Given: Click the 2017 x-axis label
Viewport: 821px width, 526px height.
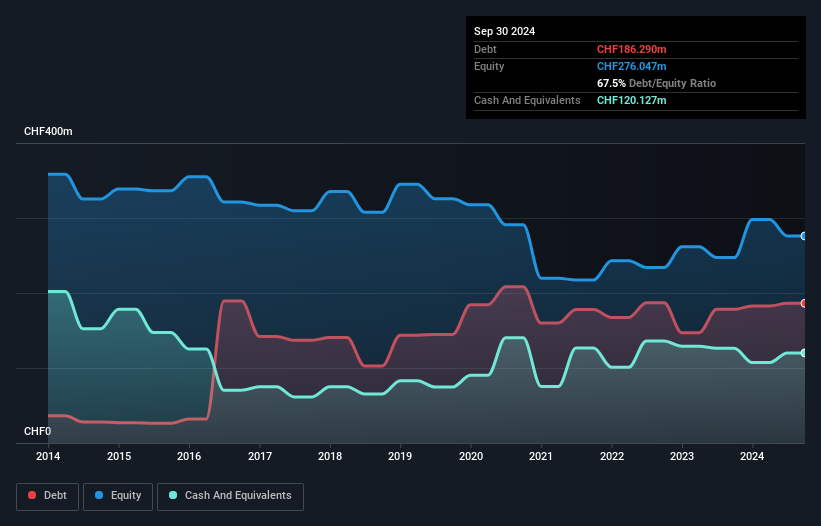Looking at the screenshot, I should pyautogui.click(x=260, y=456).
